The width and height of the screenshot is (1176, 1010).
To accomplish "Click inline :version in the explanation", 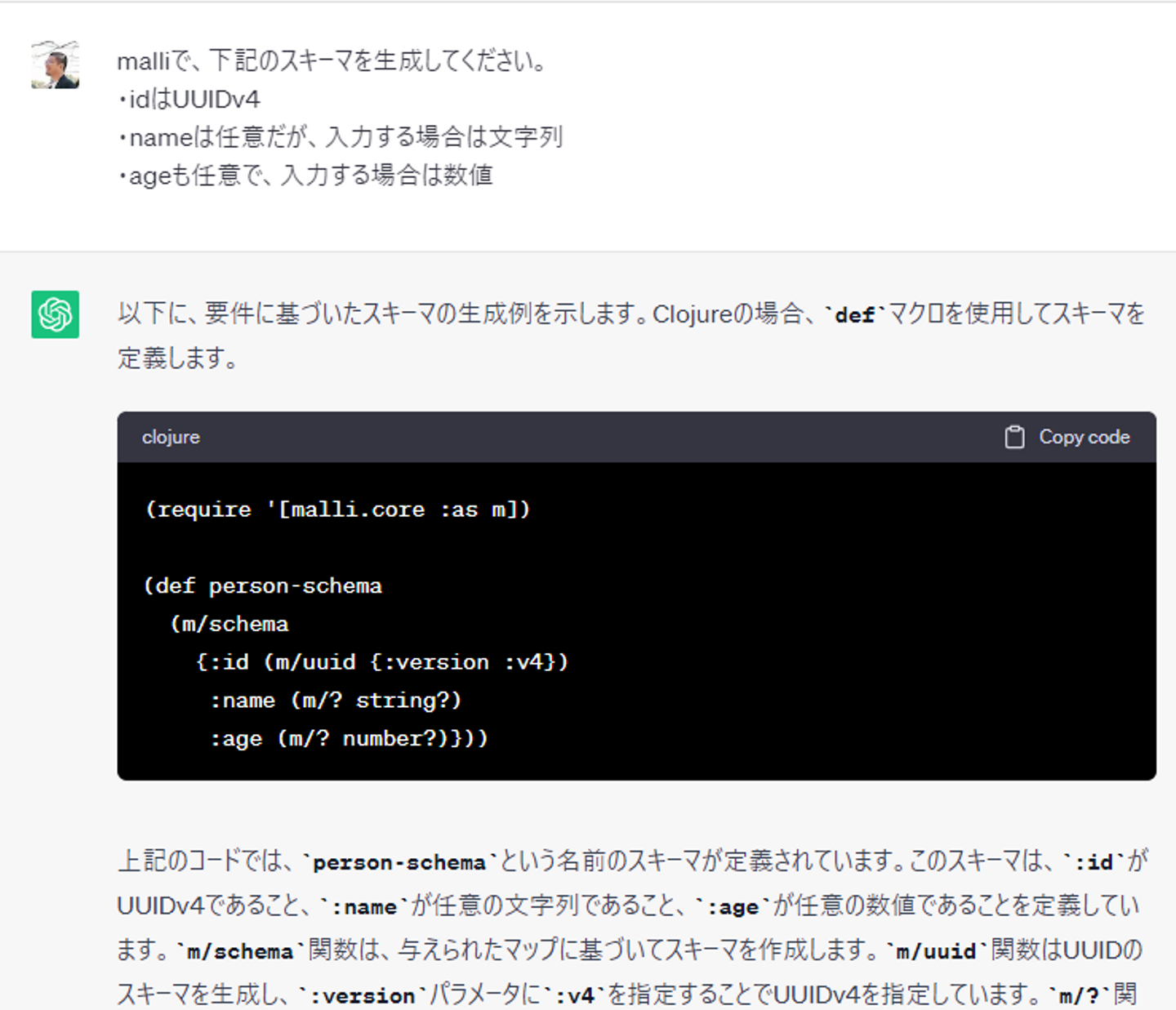I will pyautogui.click(x=363, y=995).
